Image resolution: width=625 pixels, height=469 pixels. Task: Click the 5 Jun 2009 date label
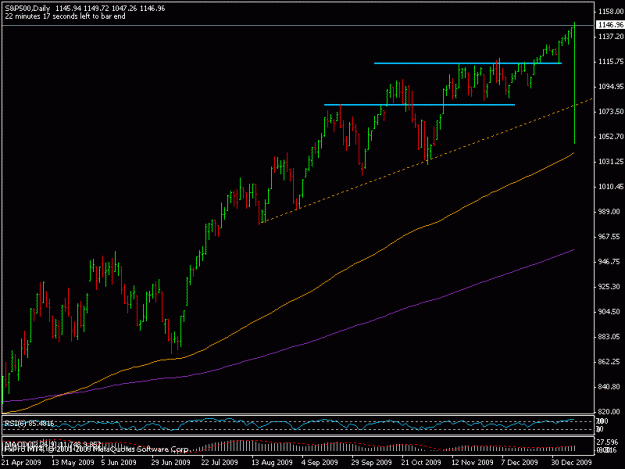click(118, 462)
